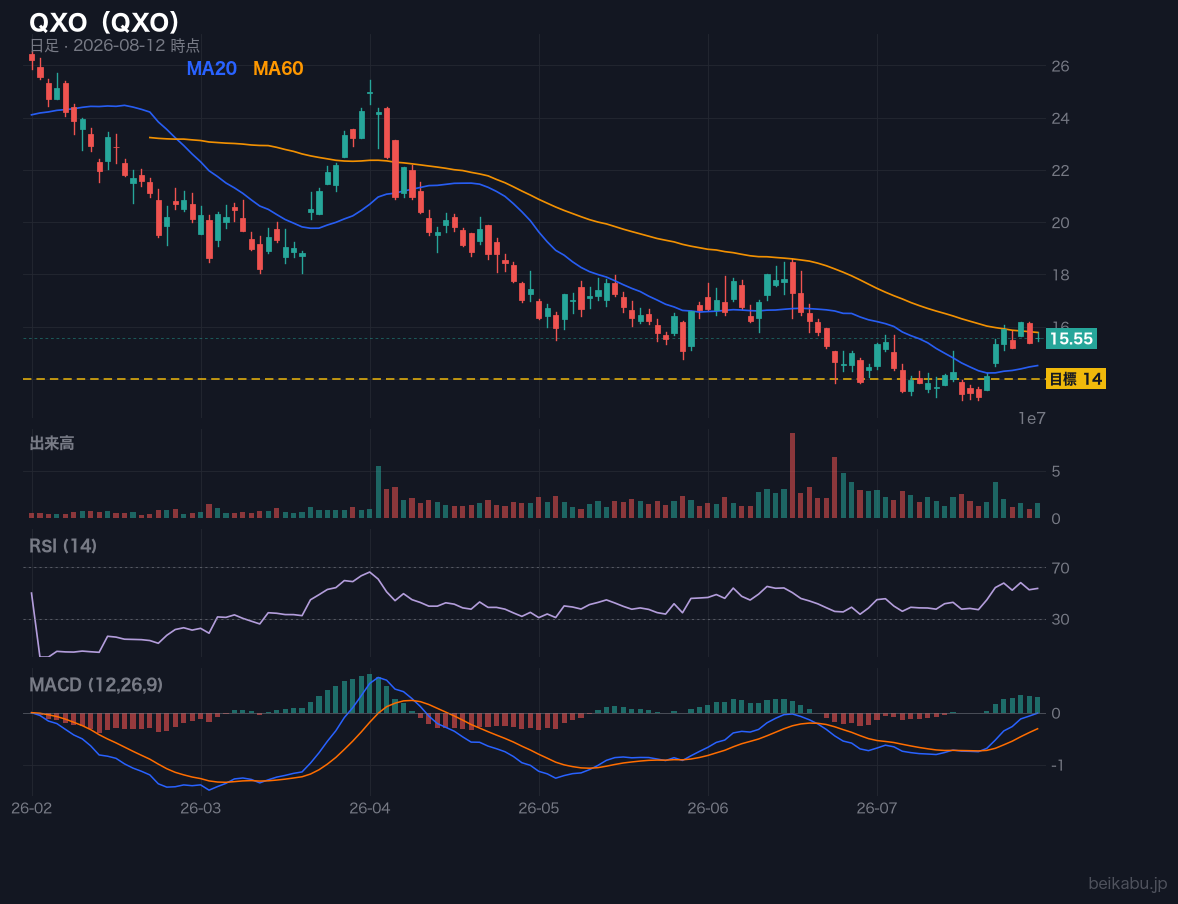This screenshot has height=904, width=1178.
Task: Click the RSI axis label 70
Action: click(1060, 568)
